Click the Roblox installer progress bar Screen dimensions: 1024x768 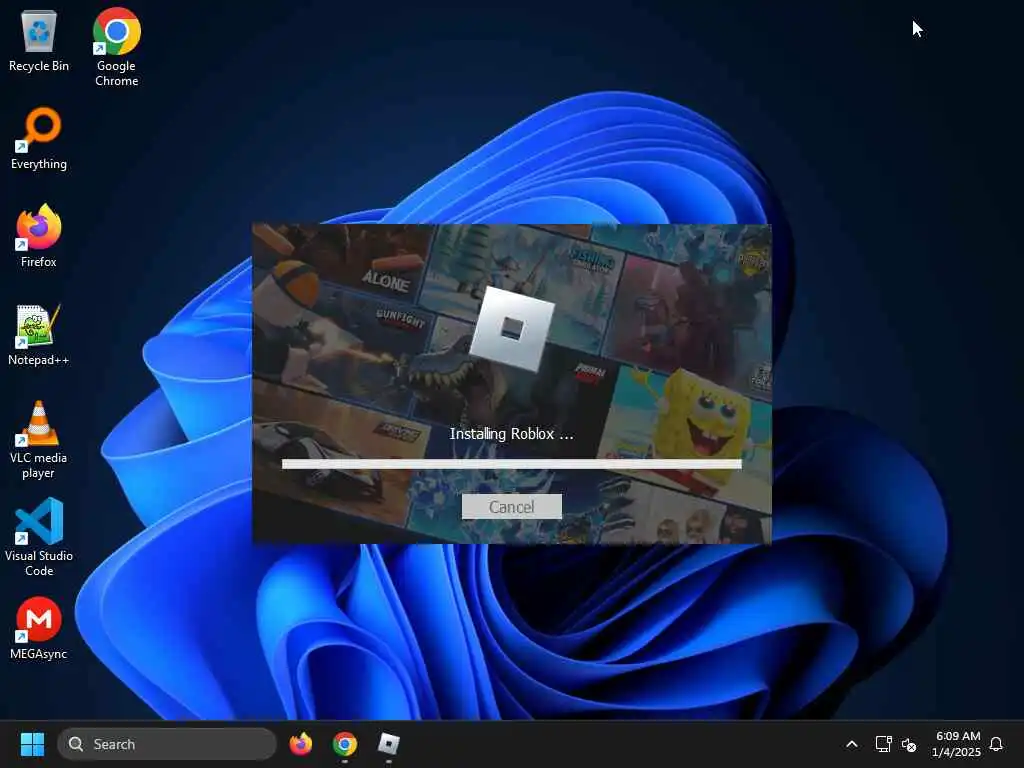[511, 464]
